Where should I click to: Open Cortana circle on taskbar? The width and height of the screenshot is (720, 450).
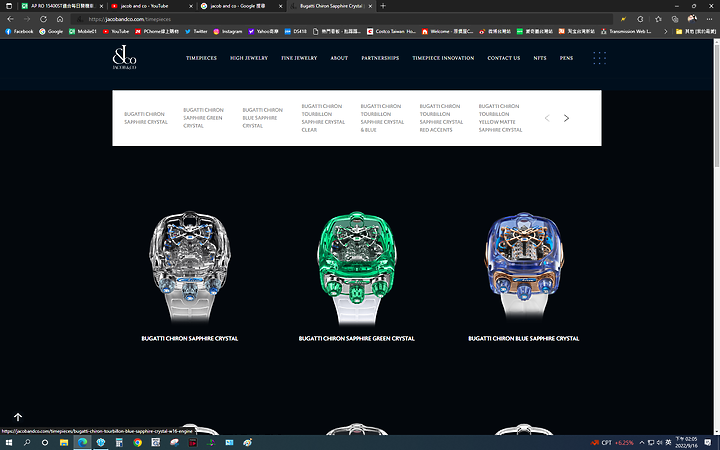tap(45, 442)
